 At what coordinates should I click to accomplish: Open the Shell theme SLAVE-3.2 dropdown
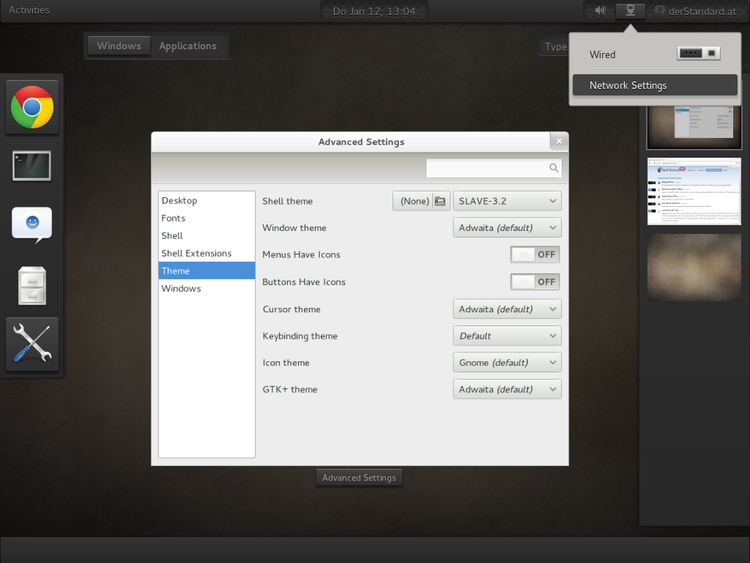(x=507, y=201)
